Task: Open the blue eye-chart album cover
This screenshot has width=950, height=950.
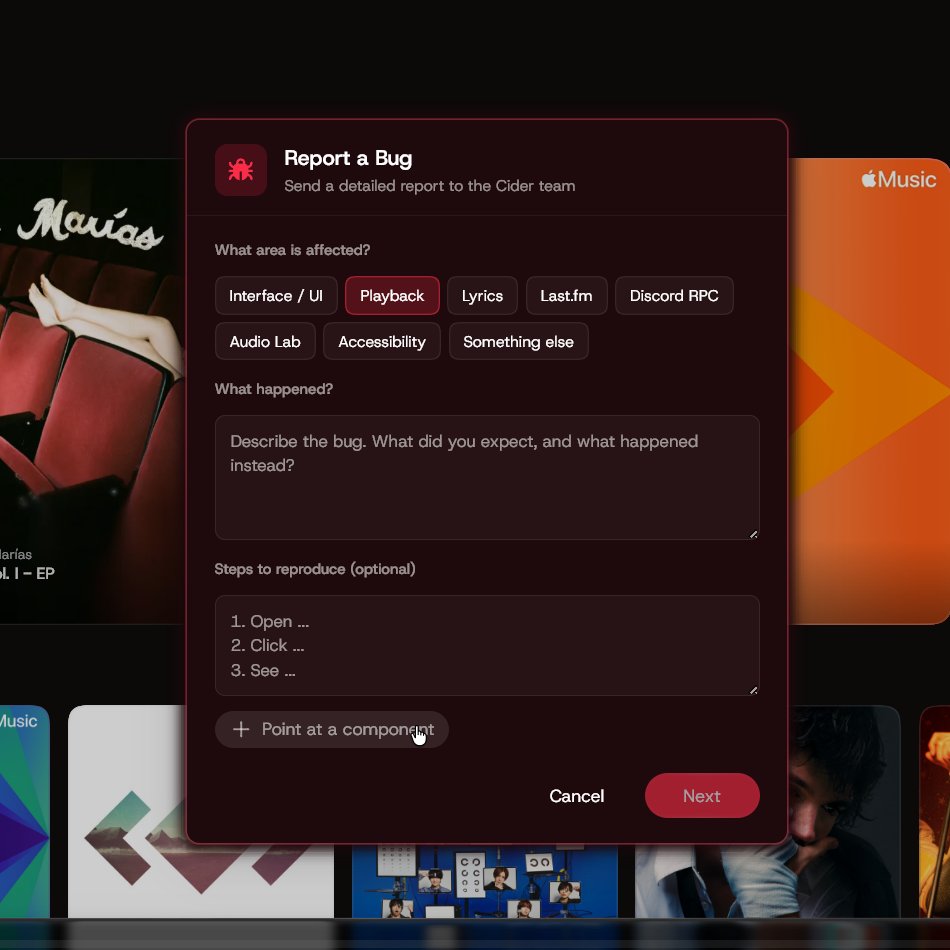Action: click(x=485, y=881)
